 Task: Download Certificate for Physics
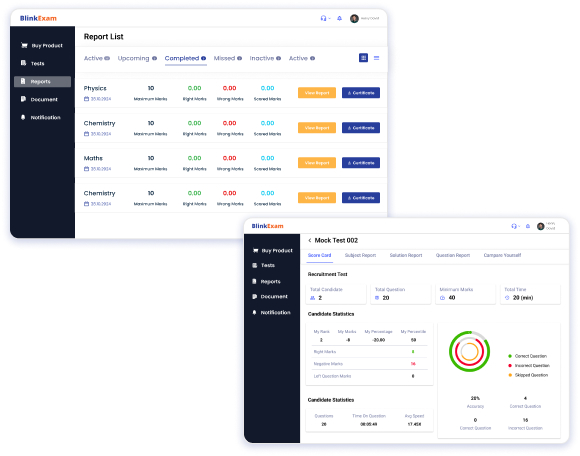tap(361, 93)
